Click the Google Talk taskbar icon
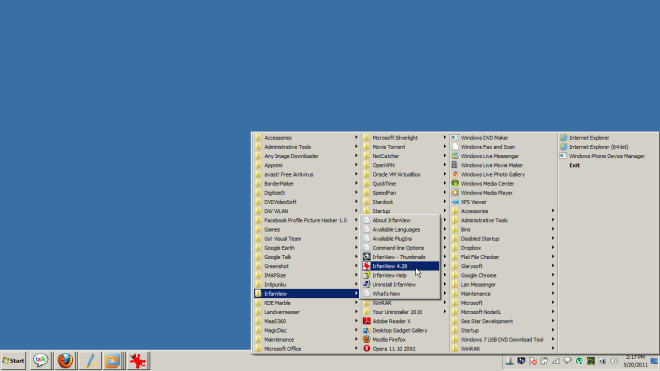The height and width of the screenshot is (371, 660). coord(40,360)
